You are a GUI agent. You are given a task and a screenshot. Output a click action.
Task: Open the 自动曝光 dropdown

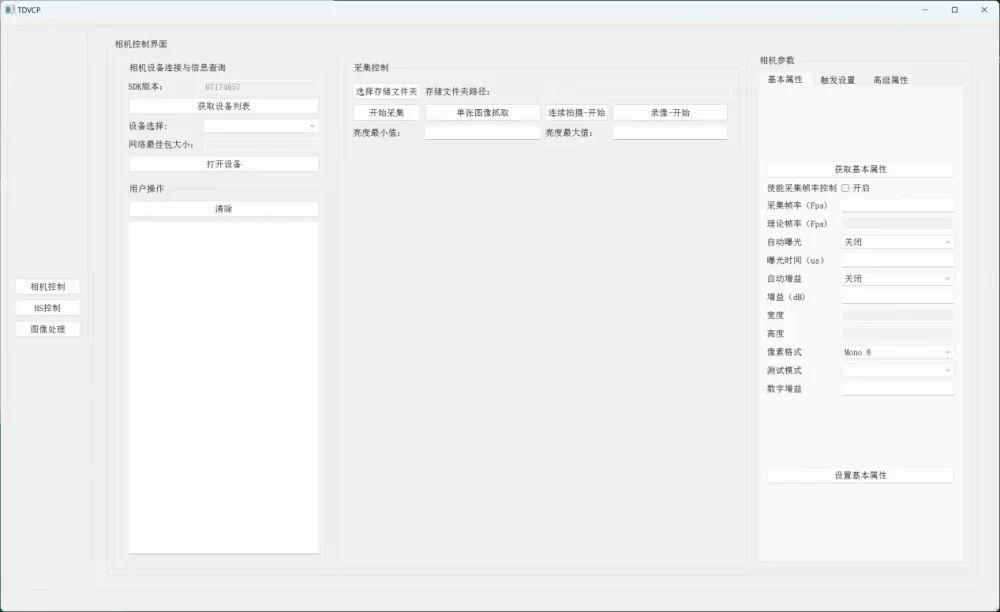coord(897,242)
